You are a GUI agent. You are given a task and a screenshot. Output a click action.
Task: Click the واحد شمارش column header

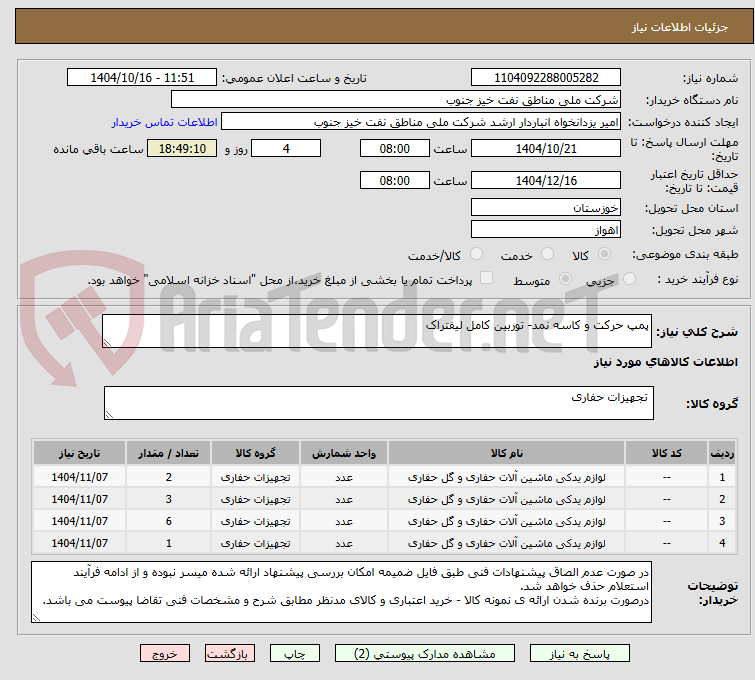click(x=344, y=453)
